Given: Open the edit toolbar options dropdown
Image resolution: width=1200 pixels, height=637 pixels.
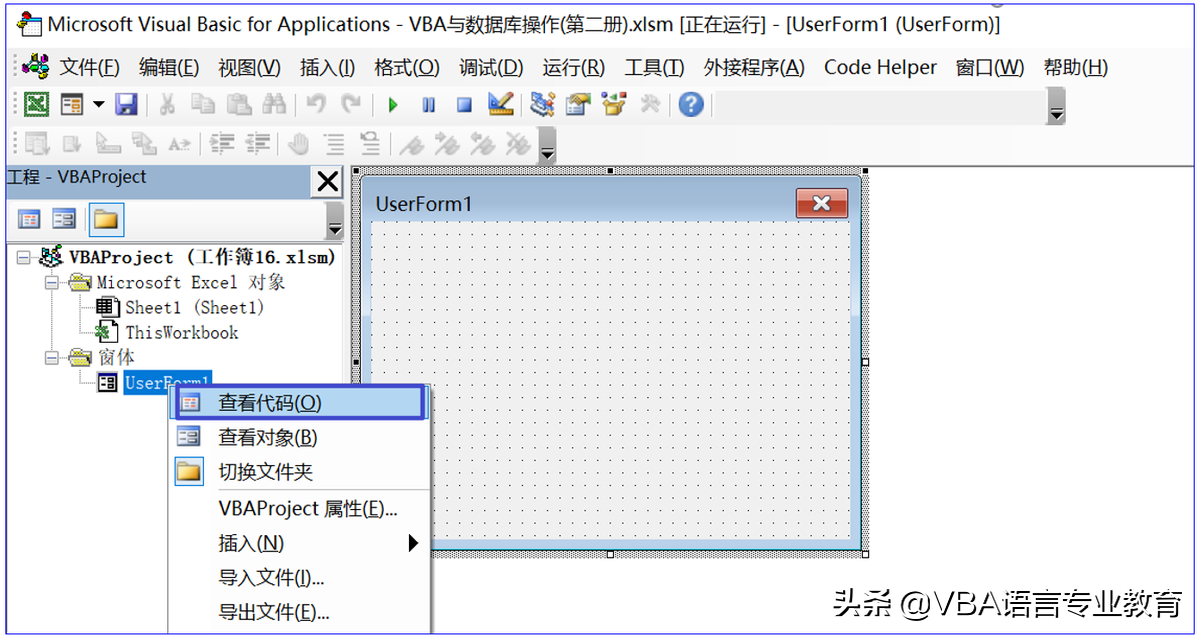Looking at the screenshot, I should [547, 146].
